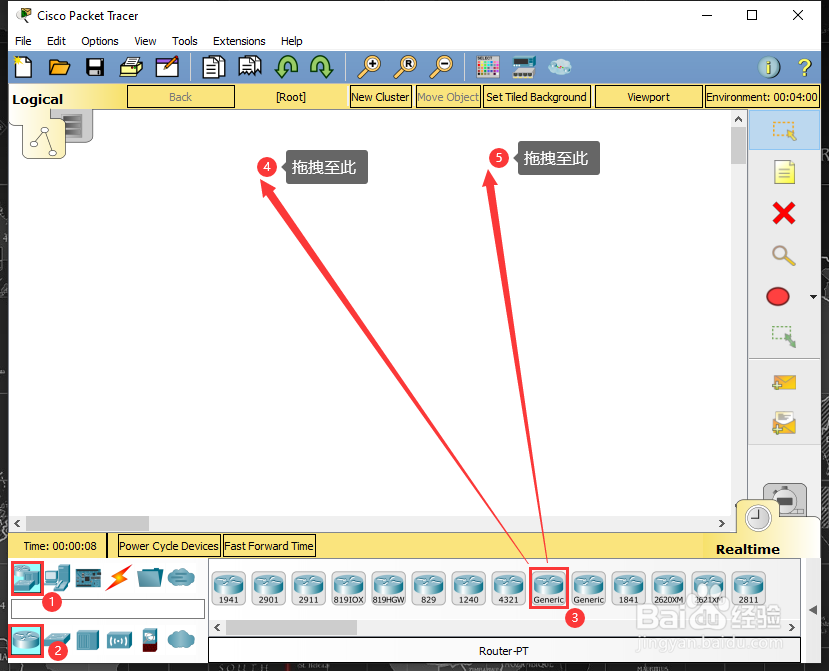Open the Edit menu

pos(56,41)
